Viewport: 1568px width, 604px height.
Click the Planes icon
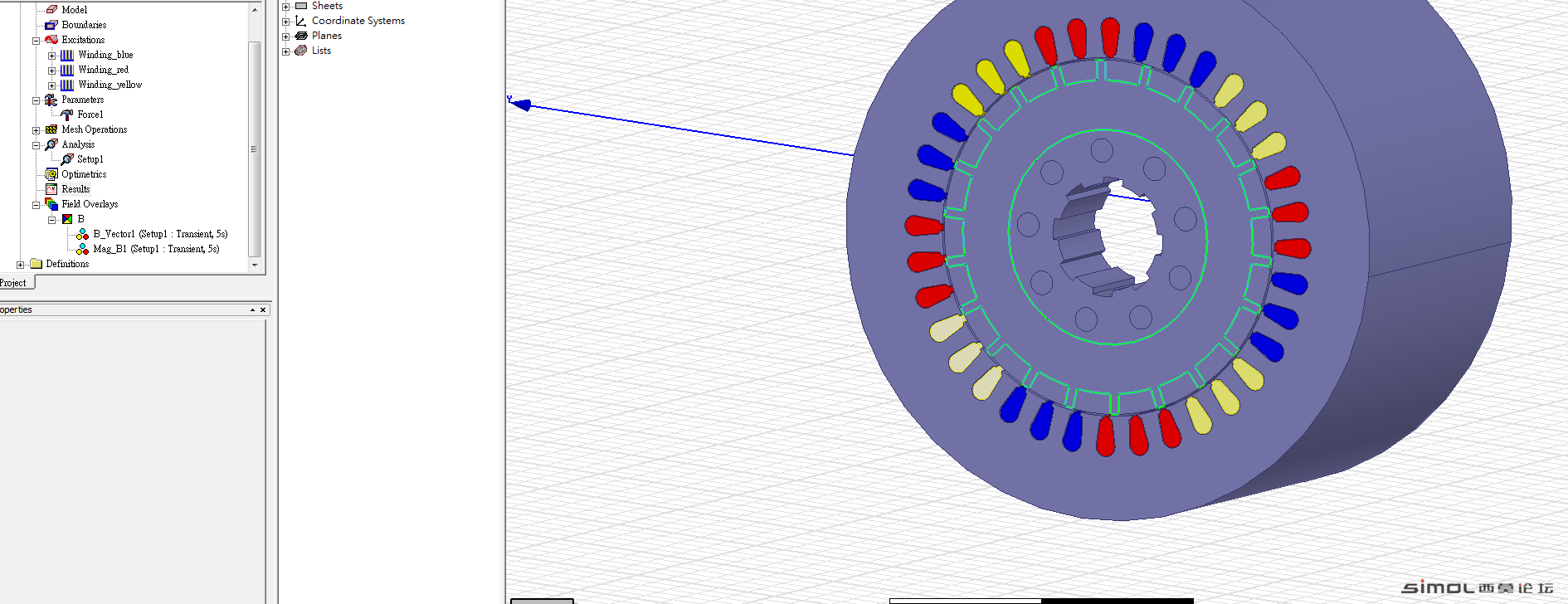[301, 36]
